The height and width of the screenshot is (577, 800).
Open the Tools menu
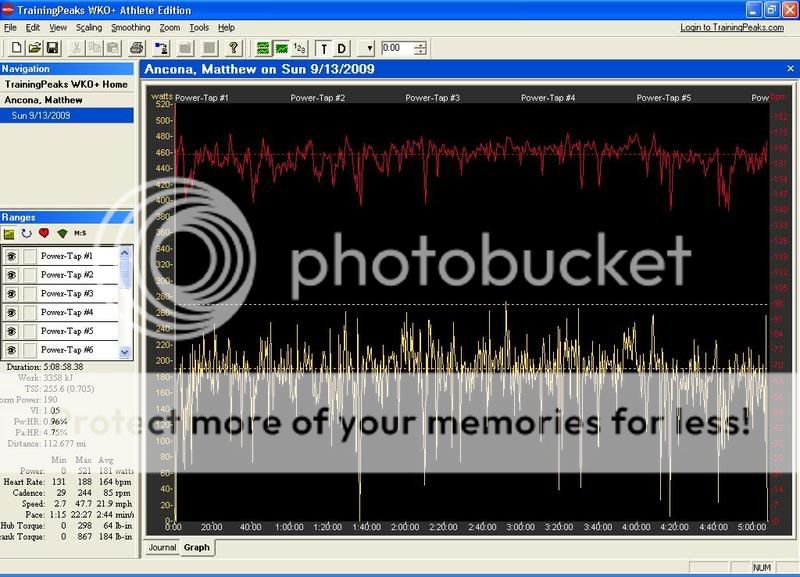click(x=199, y=28)
